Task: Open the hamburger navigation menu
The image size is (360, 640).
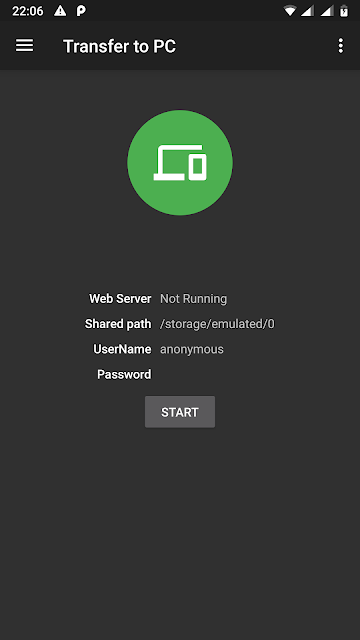Action: (24, 46)
